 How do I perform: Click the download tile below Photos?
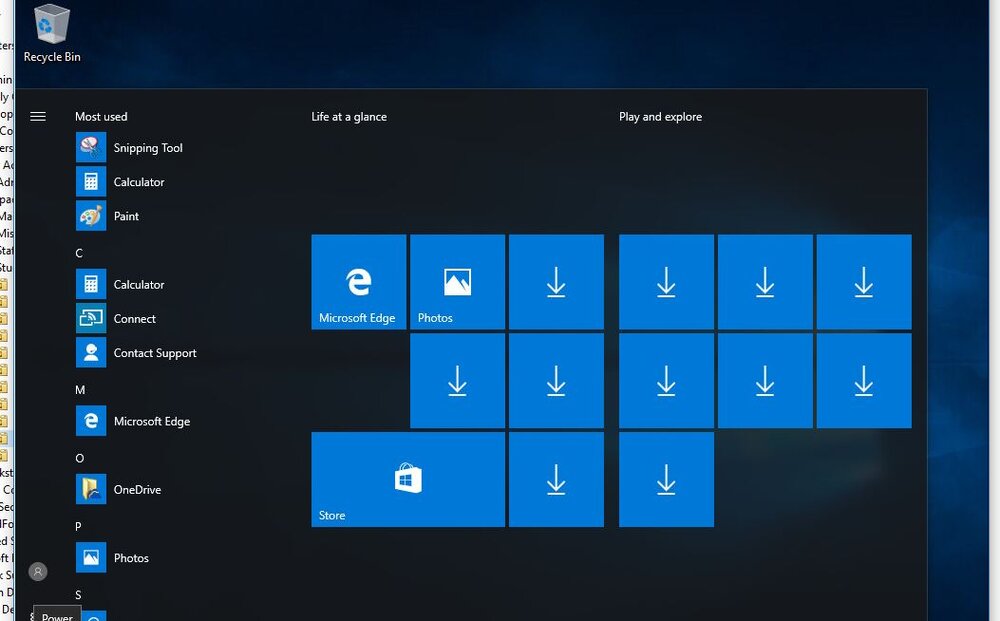pyautogui.click(x=457, y=381)
